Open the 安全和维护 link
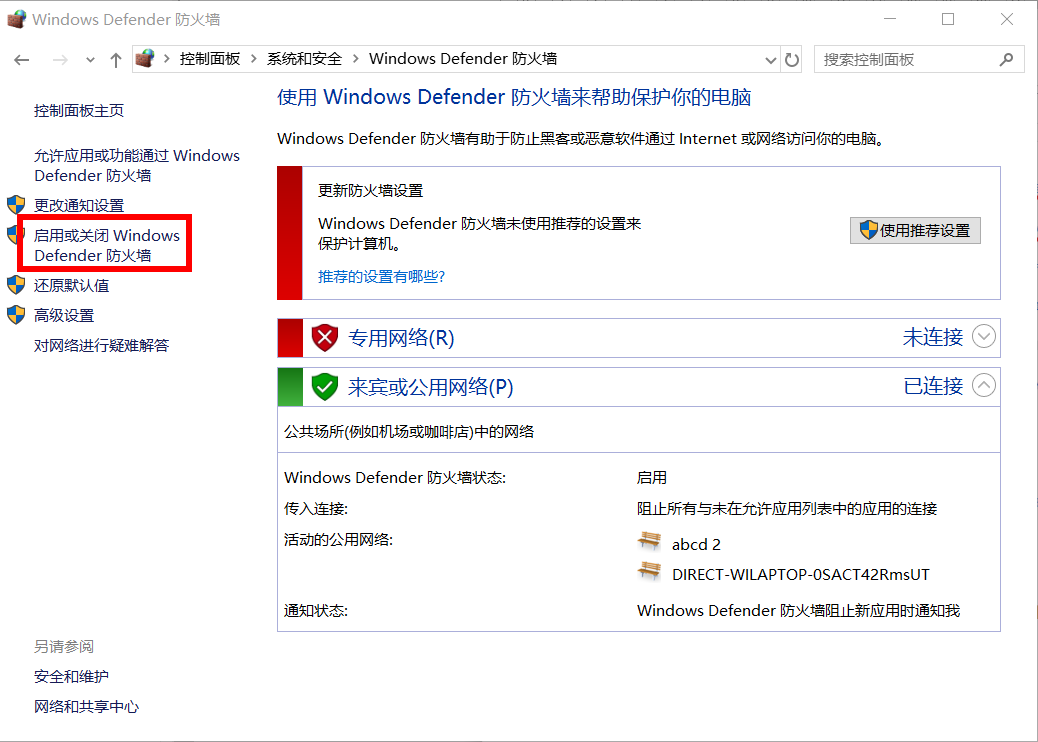Image resolution: width=1038 pixels, height=742 pixels. pos(71,676)
